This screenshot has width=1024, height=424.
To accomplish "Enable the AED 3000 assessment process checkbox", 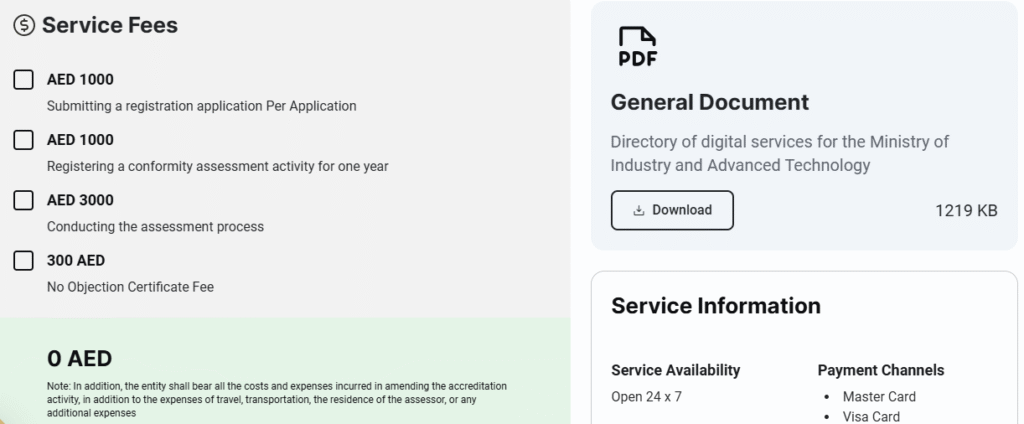I will point(23,200).
